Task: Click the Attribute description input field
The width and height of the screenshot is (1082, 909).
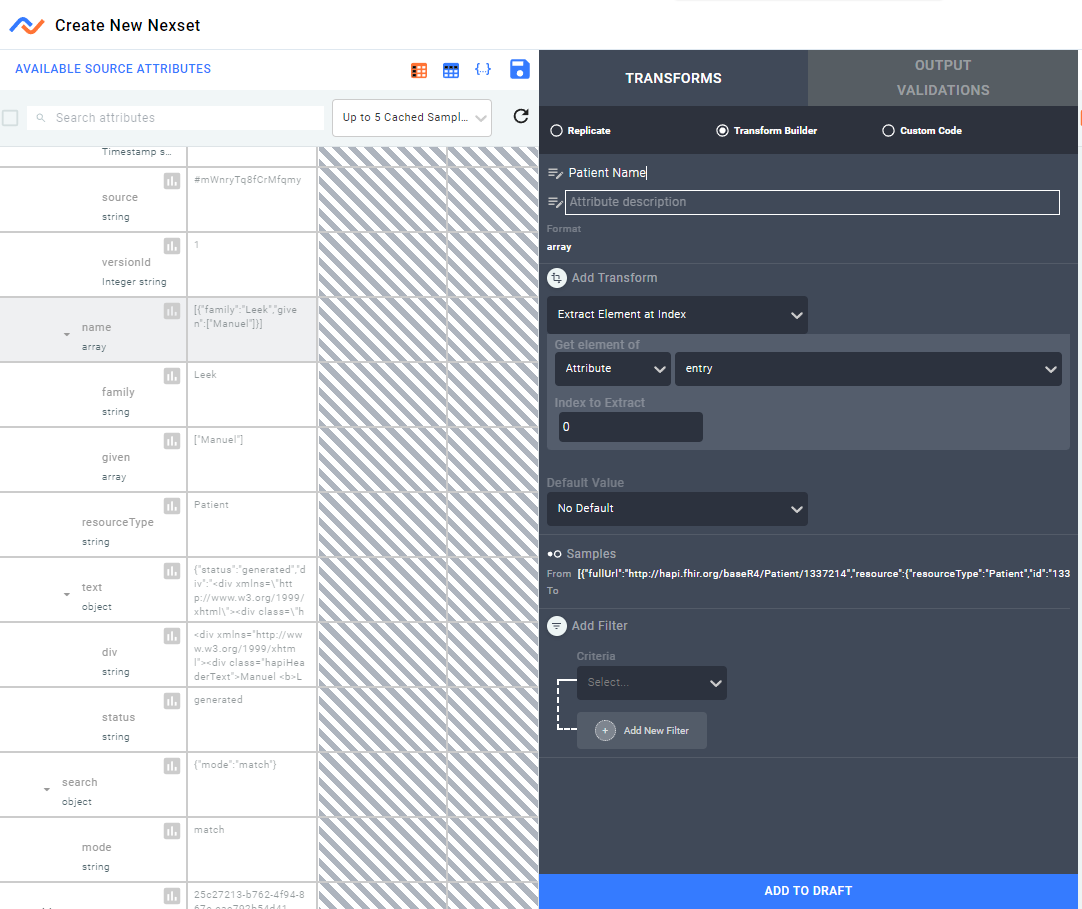Action: pyautogui.click(x=812, y=202)
